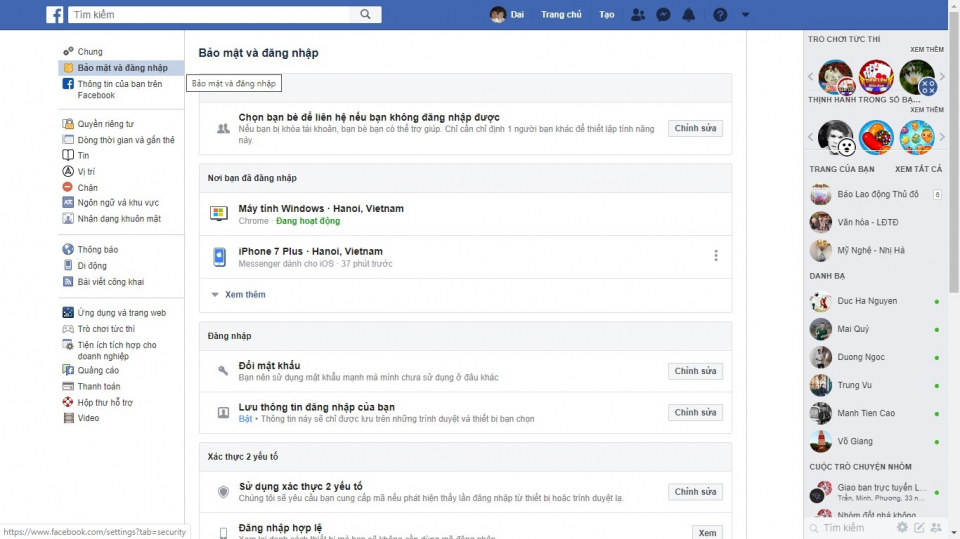Select 'Chặn' in the settings sidebar

(x=88, y=187)
